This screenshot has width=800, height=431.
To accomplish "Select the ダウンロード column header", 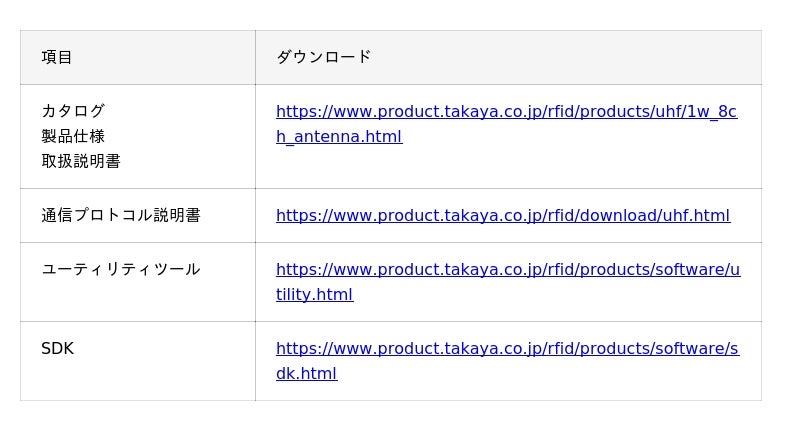I will (323, 58).
